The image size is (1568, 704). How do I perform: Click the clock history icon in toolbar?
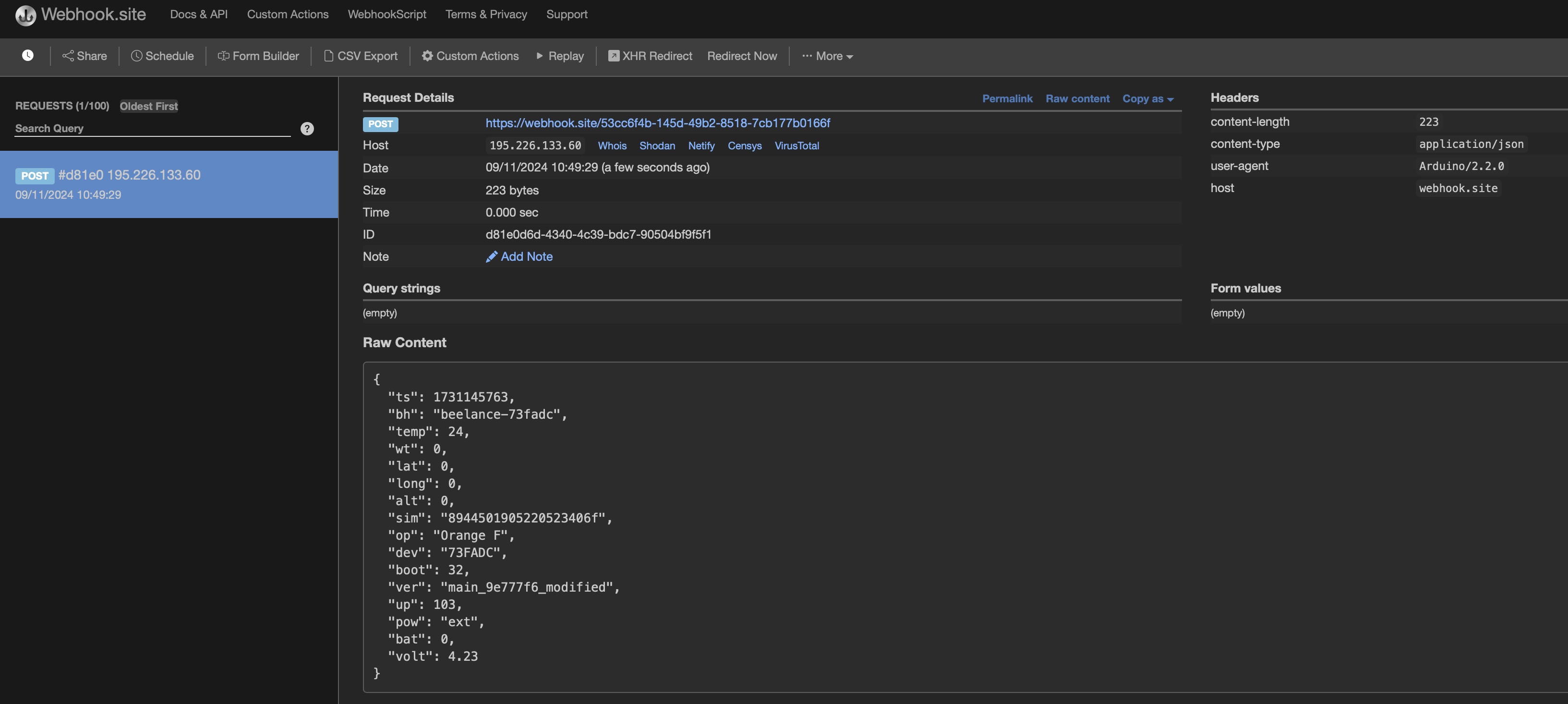(27, 55)
